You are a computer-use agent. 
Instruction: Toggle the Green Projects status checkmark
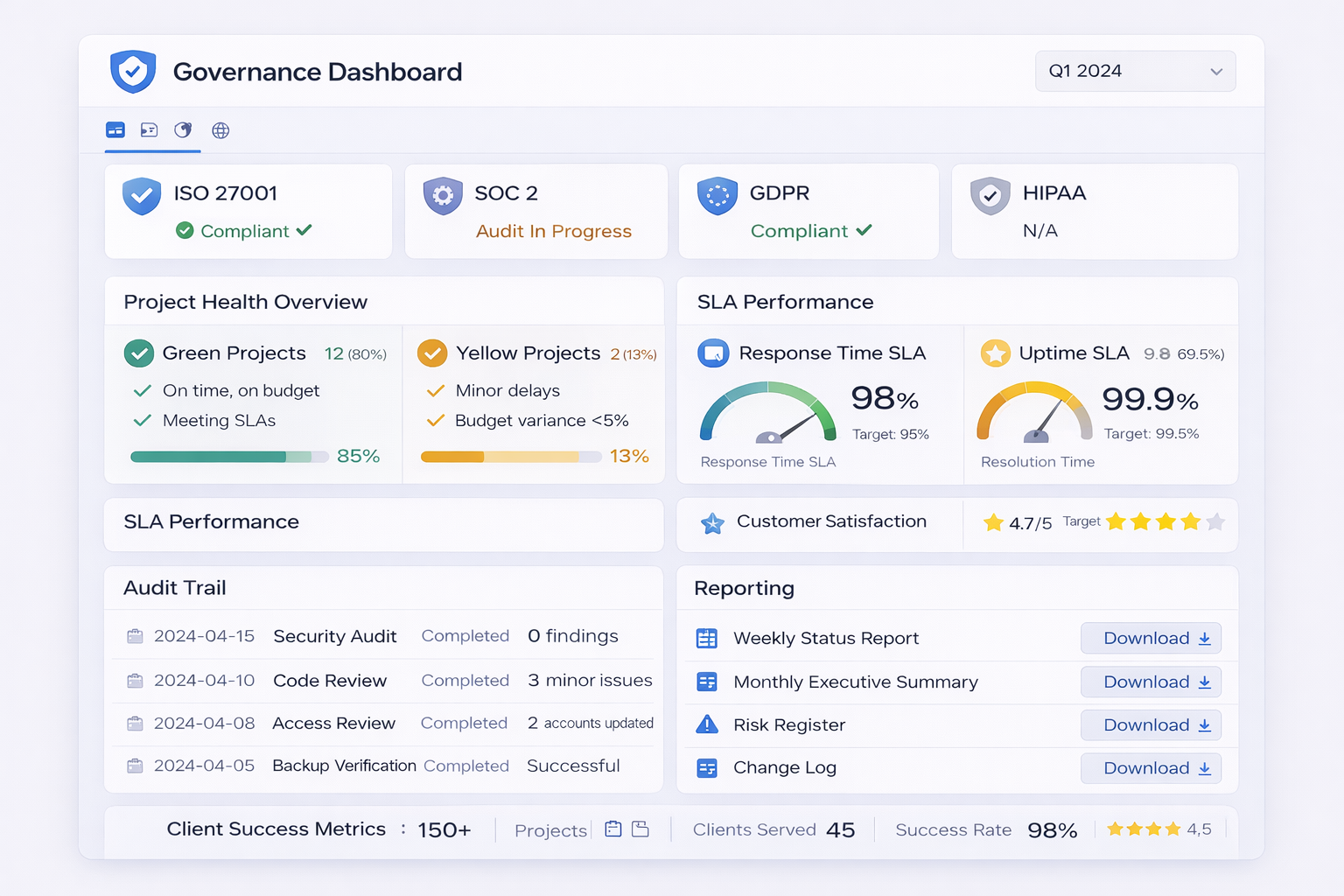(139, 353)
